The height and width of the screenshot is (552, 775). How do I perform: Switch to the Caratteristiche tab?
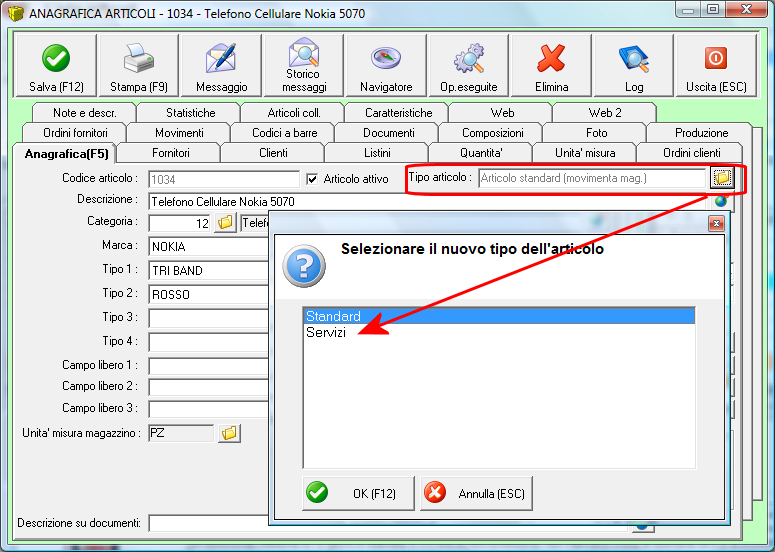coord(398,113)
